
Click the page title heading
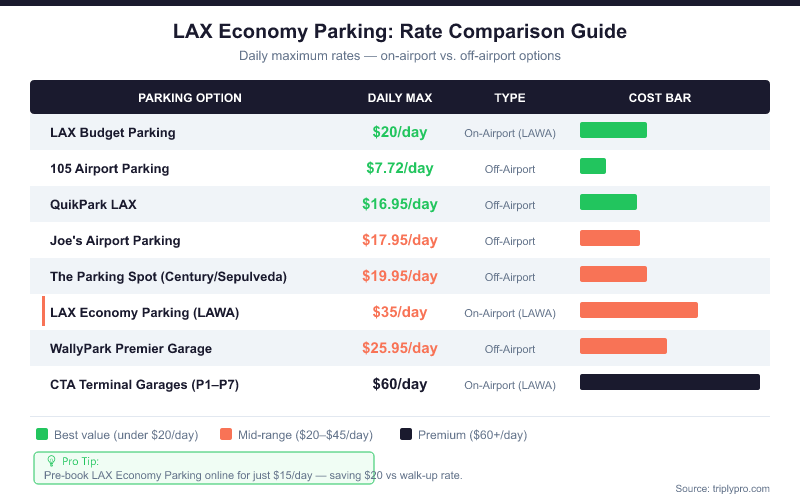(x=400, y=31)
